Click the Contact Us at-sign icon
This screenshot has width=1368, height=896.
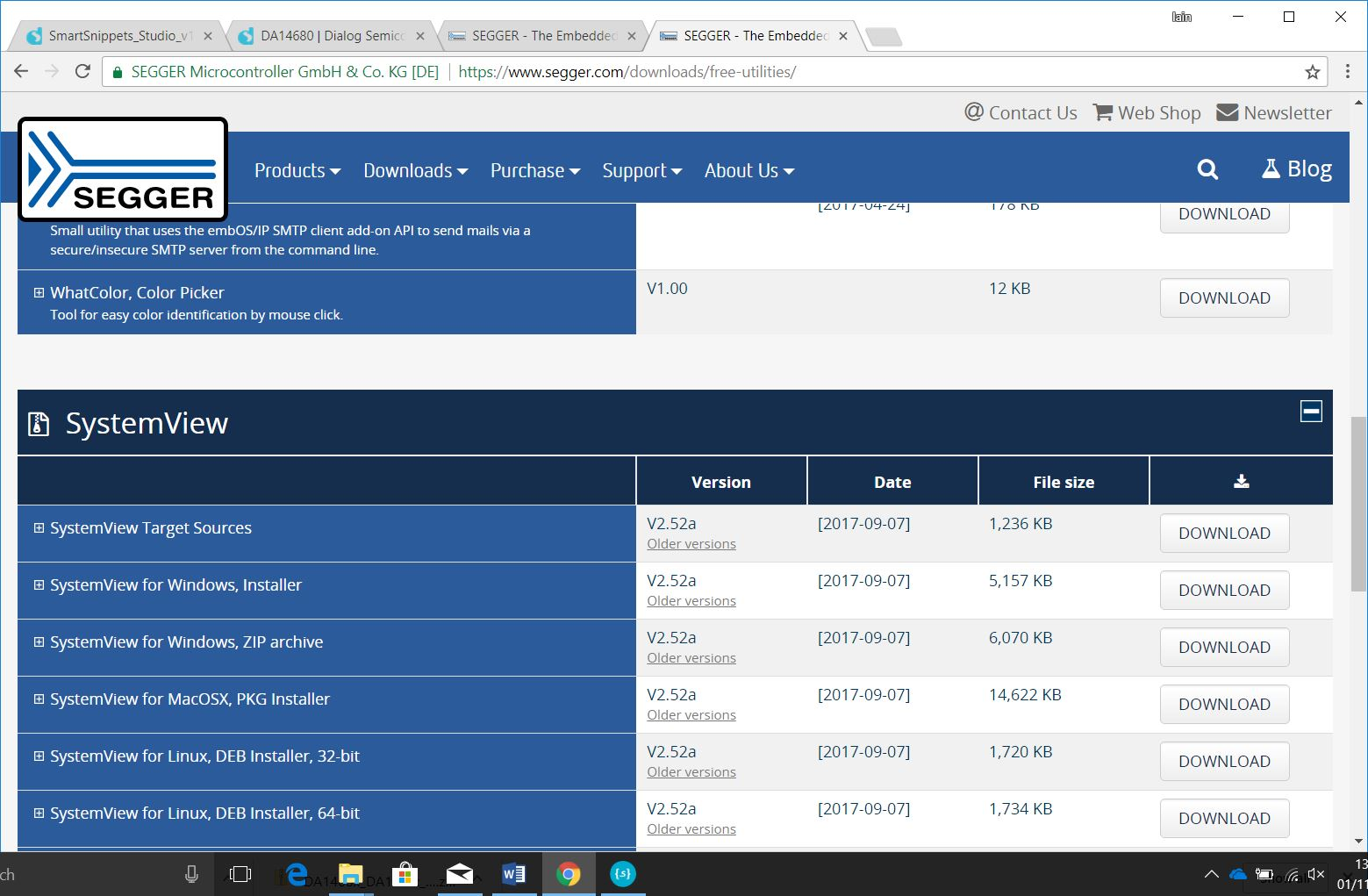(x=973, y=111)
